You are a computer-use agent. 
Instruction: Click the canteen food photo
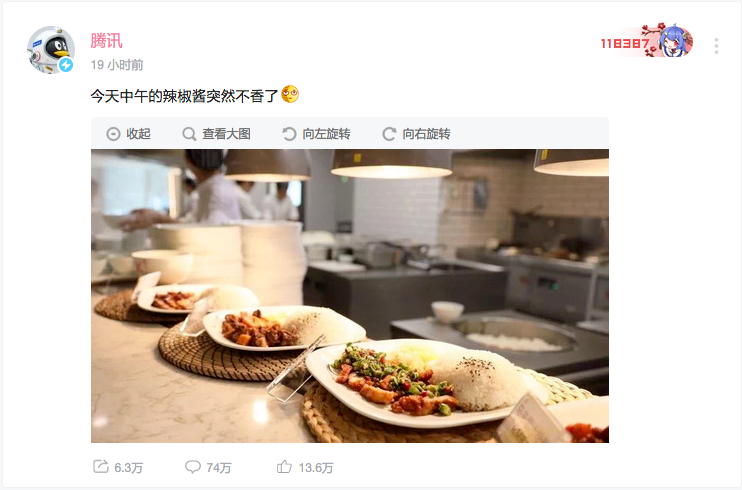tap(350, 296)
